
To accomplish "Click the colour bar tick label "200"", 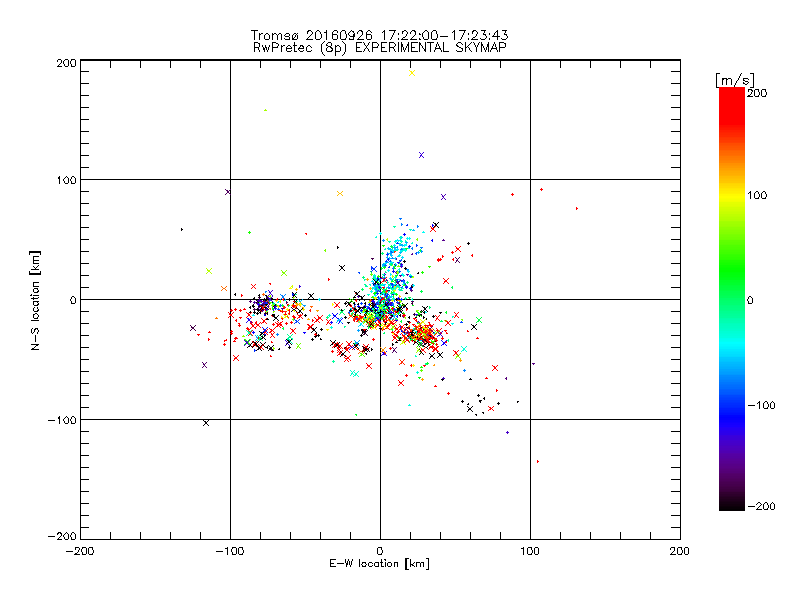I will (757, 93).
